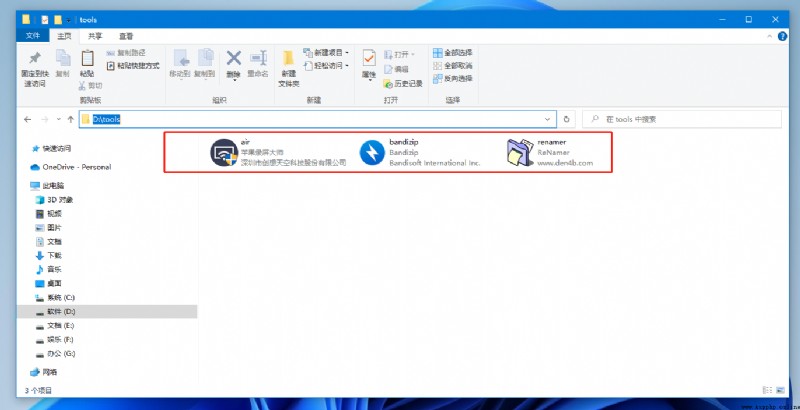Open the 视频 folder in sidebar
Viewport: 800px width, 410px height.
48,214
